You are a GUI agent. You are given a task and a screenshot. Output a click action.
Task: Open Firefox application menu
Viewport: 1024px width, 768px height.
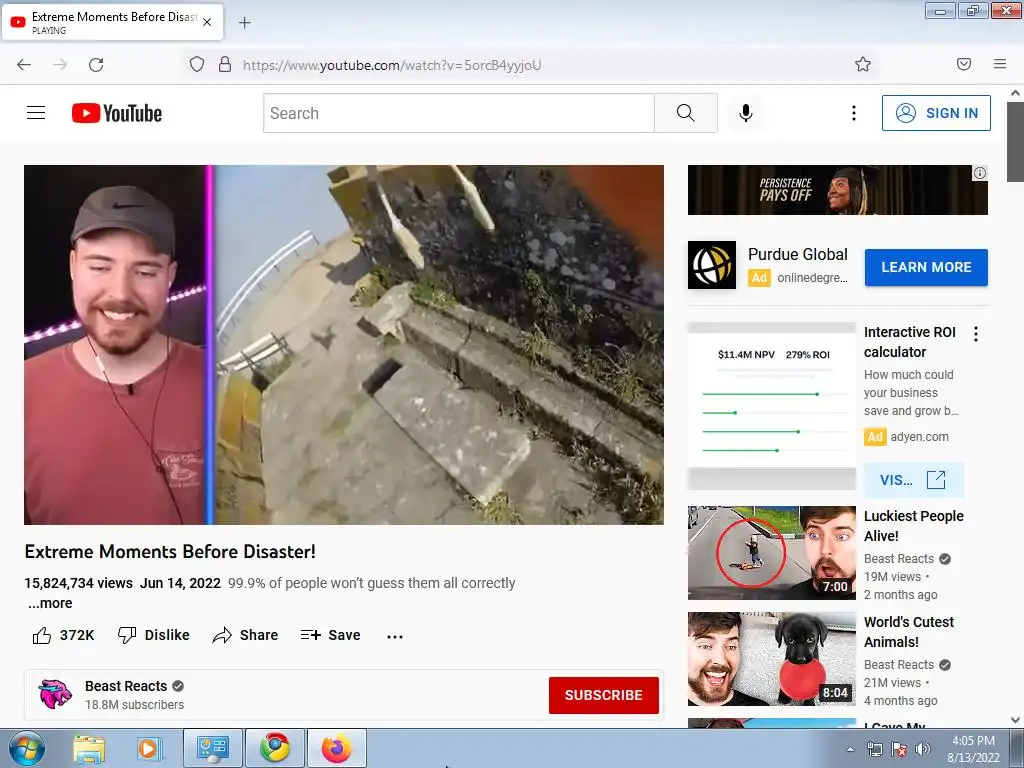tap(1000, 64)
